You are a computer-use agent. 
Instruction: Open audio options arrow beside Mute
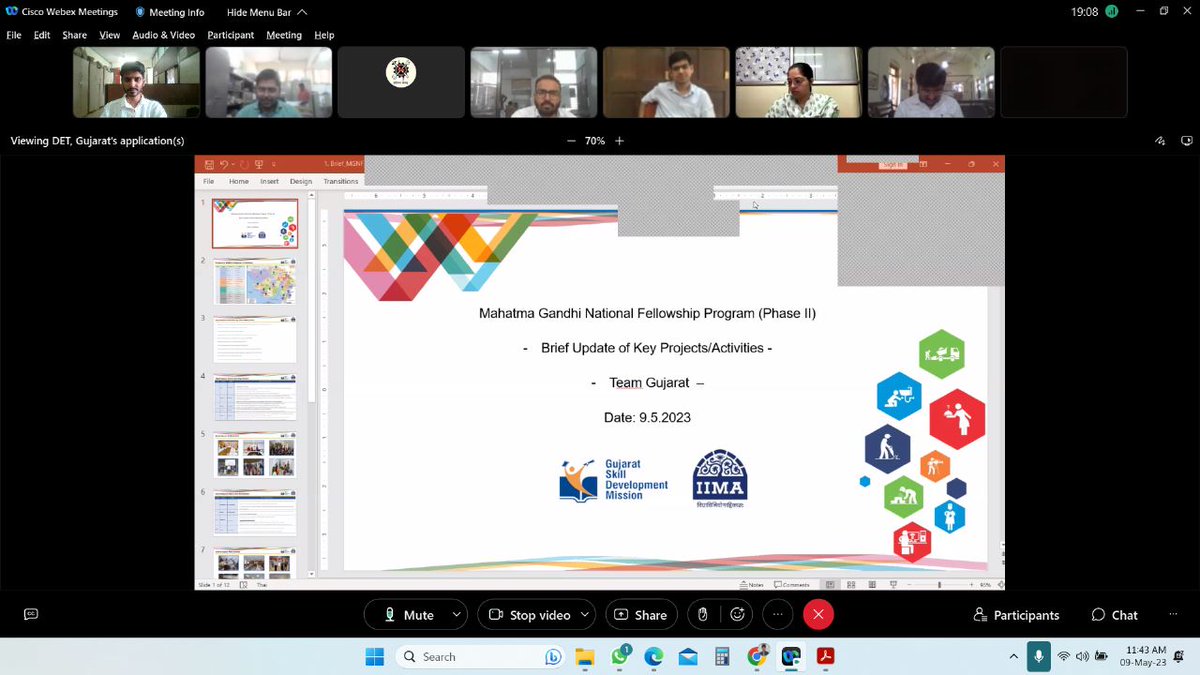tap(457, 615)
